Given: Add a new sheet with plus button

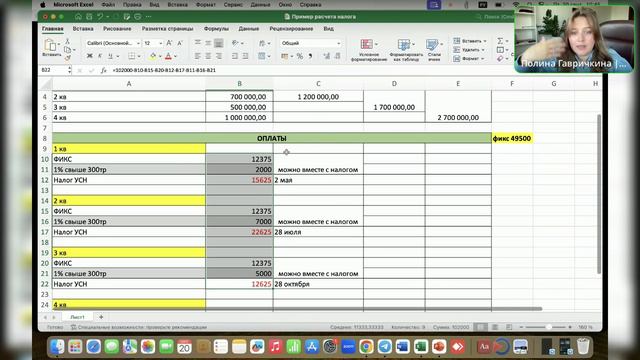Looking at the screenshot, I should pos(101,317).
